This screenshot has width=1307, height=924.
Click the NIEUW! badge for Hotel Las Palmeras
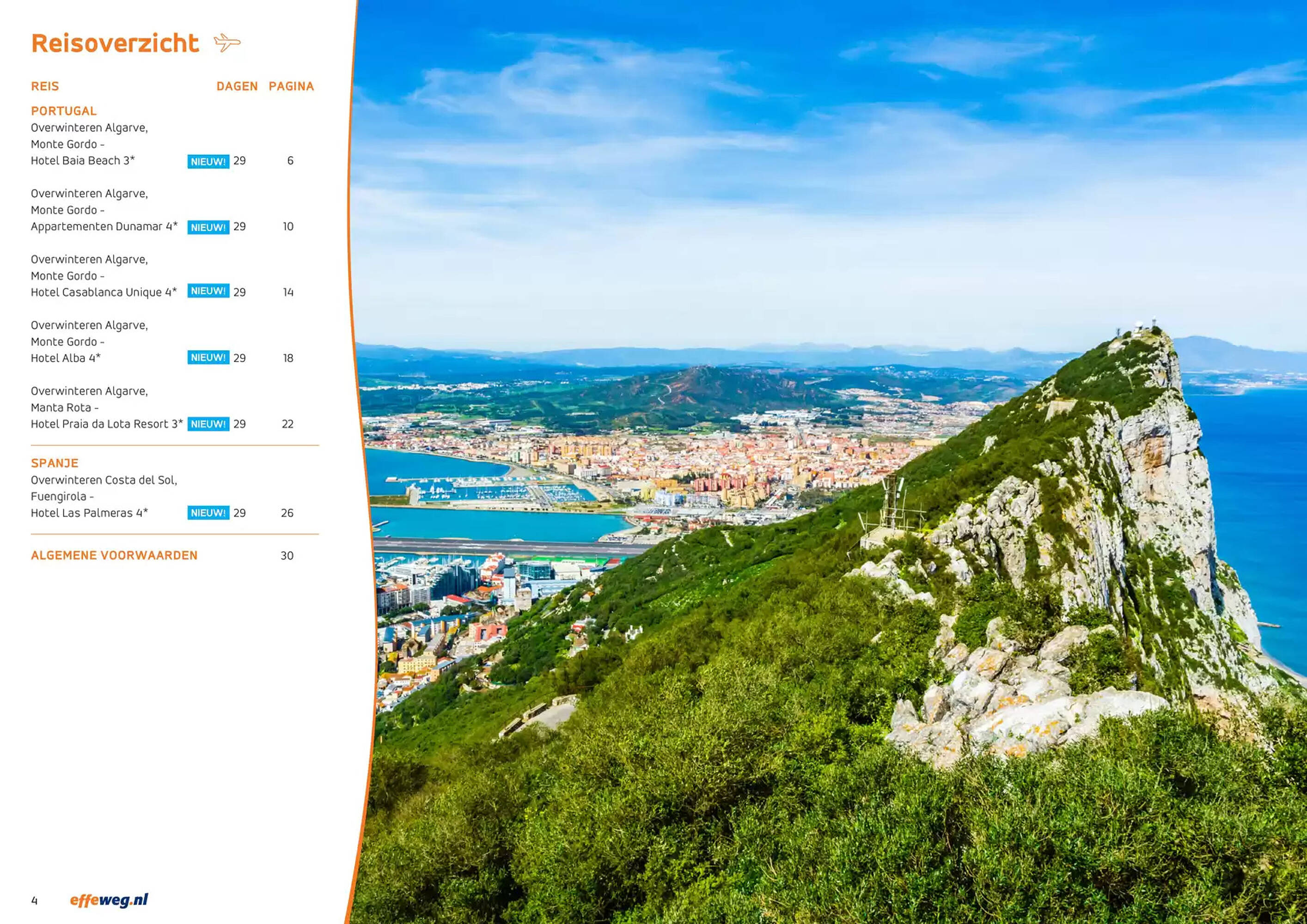[x=208, y=513]
